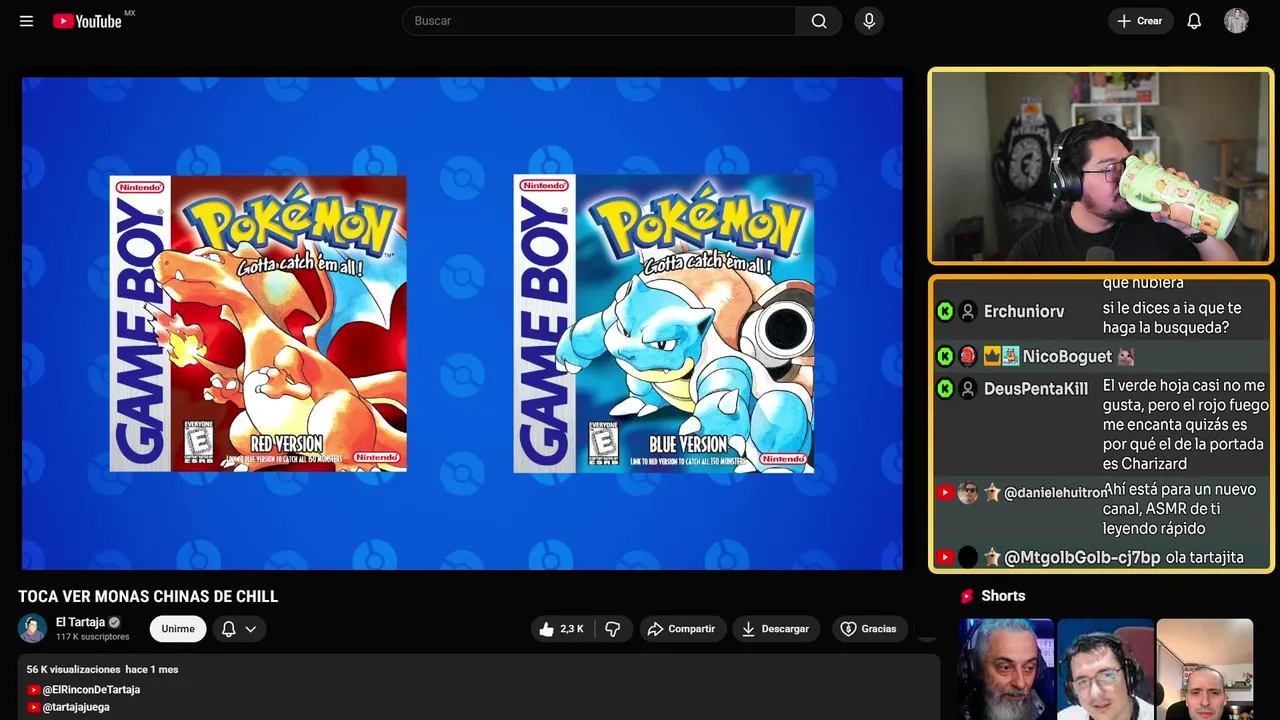Open the Short with gray-bearded man
This screenshot has height=720, width=1280.
tap(1006, 669)
